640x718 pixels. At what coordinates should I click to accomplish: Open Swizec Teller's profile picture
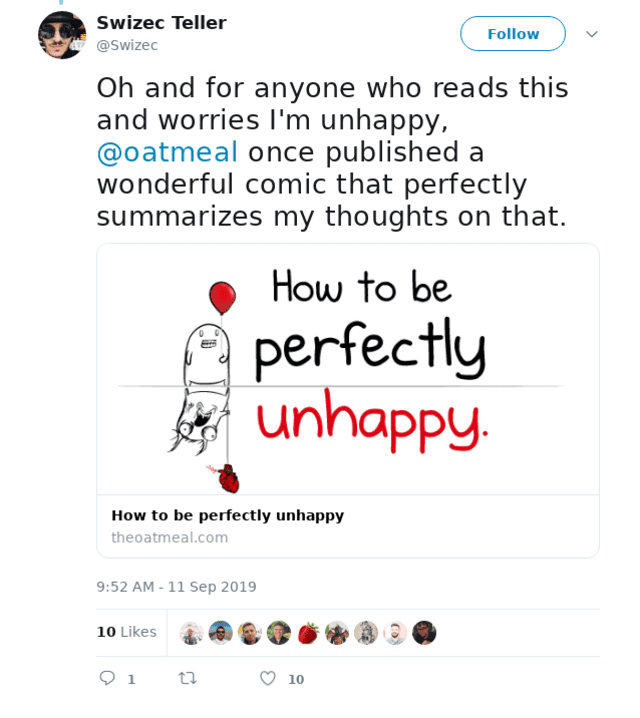[62, 35]
